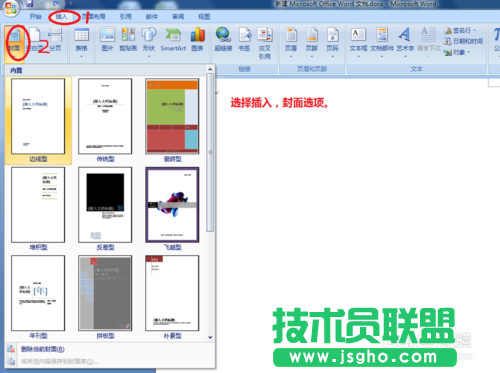500x373 pixels.
Task: Select the 拼板型 cover page thumbnail
Action: (105, 293)
